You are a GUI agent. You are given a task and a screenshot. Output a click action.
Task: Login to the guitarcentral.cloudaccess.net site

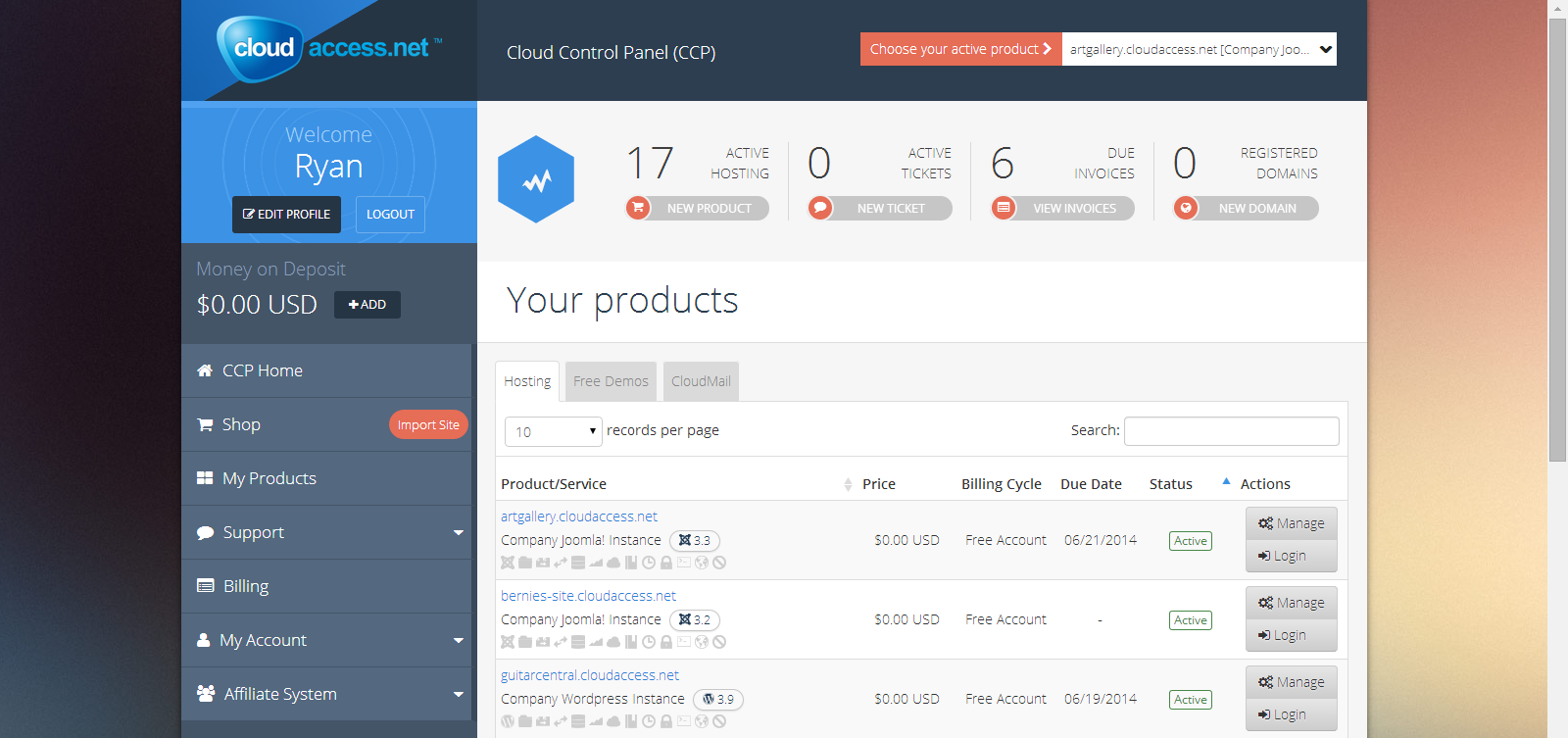1292,714
